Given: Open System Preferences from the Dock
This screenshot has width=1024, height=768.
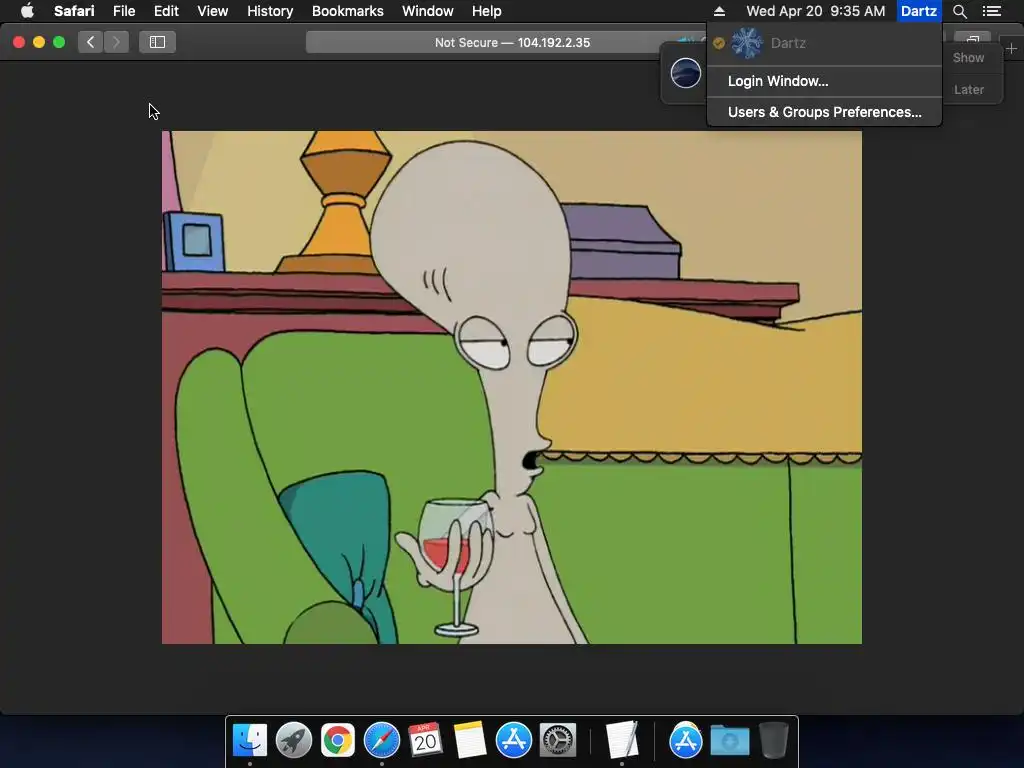Looking at the screenshot, I should pyautogui.click(x=557, y=740).
